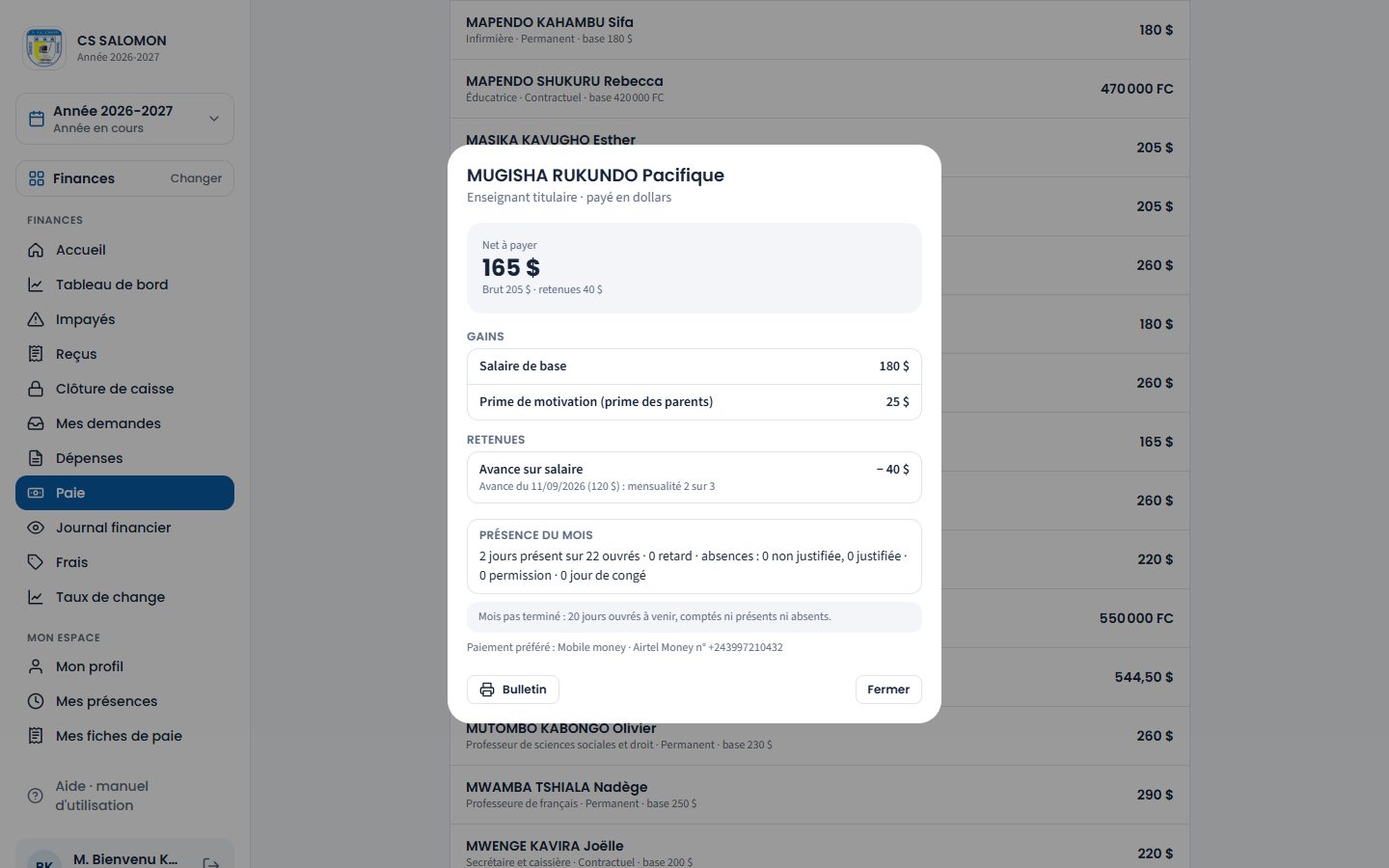This screenshot has height=868, width=1389.
Task: Click Changer to switch module
Action: click(x=196, y=178)
